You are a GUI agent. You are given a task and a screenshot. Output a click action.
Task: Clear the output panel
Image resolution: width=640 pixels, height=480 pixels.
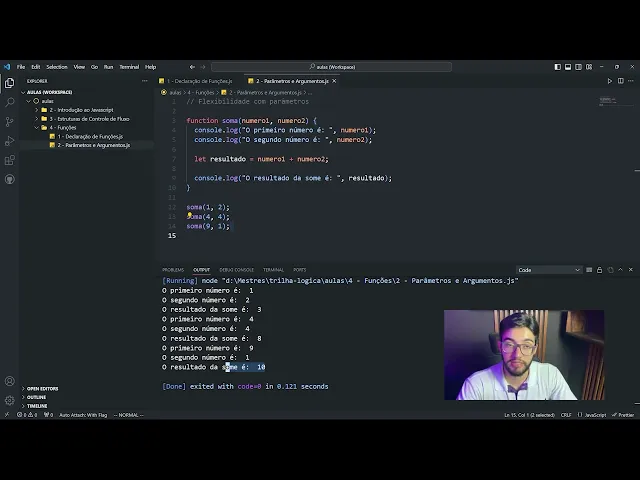pyautogui.click(x=589, y=270)
